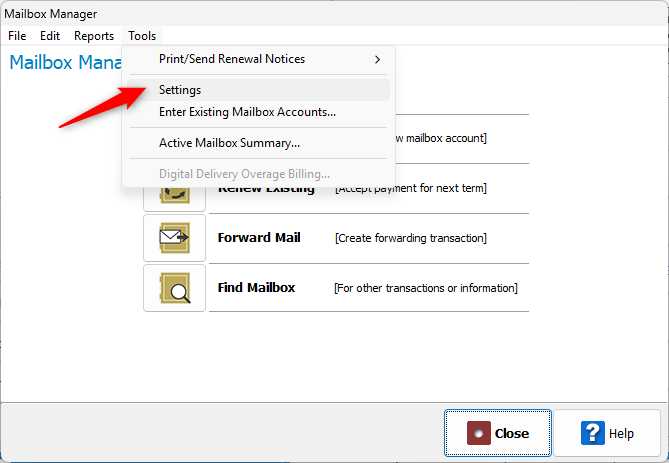Click the Tools menu
669x463 pixels.
click(142, 36)
